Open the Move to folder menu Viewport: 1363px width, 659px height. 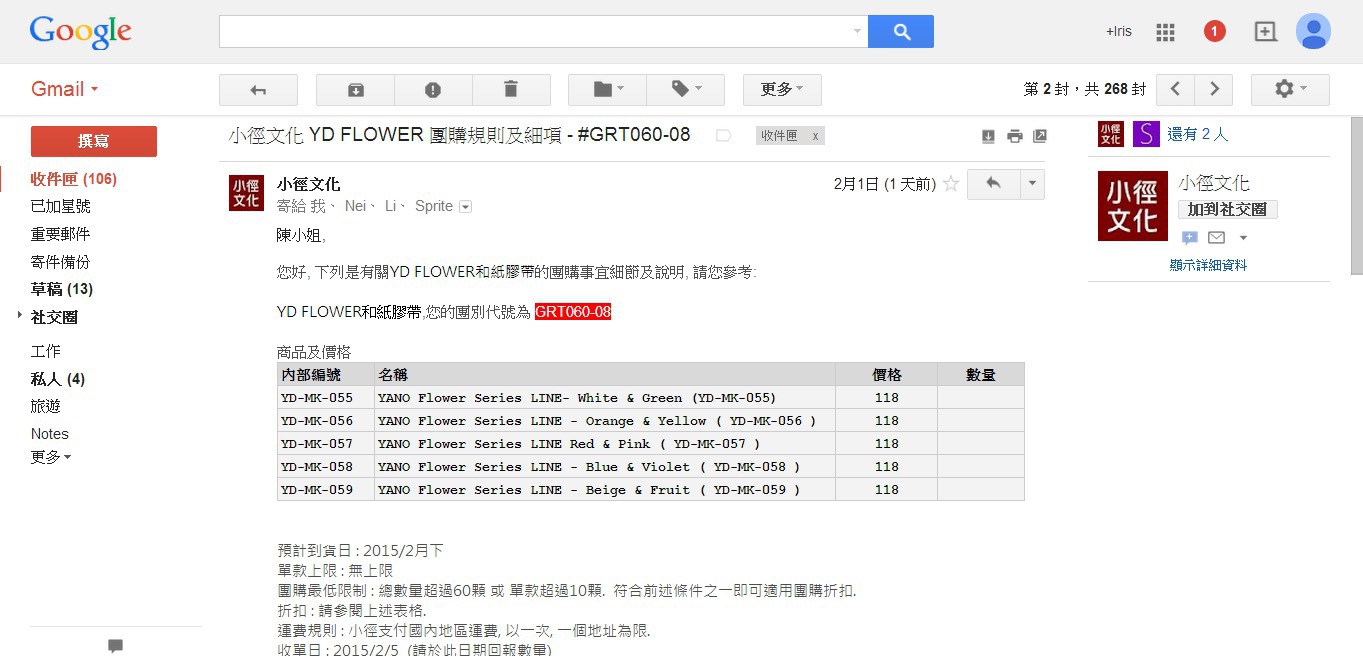[607, 90]
